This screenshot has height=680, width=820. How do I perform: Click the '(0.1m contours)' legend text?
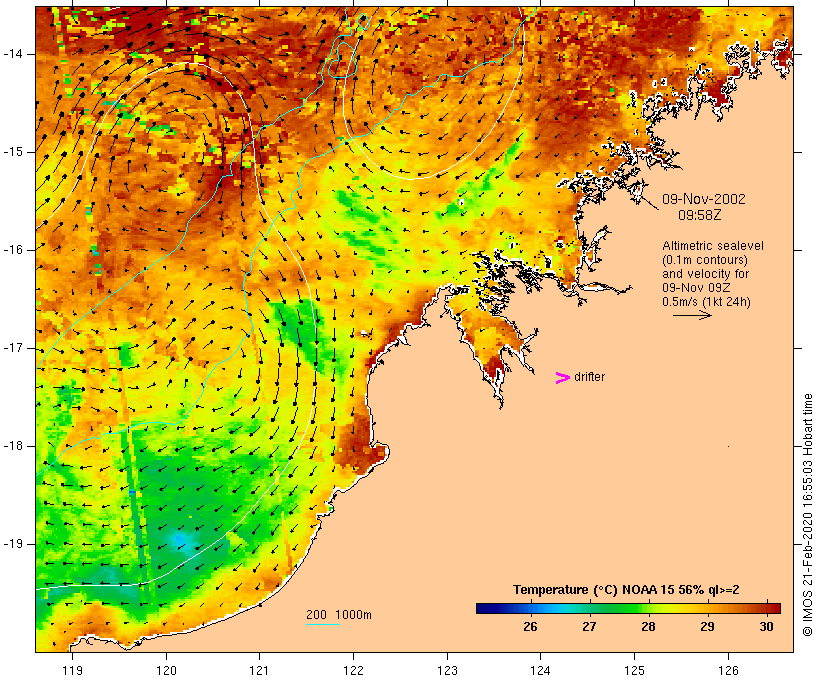click(x=705, y=260)
